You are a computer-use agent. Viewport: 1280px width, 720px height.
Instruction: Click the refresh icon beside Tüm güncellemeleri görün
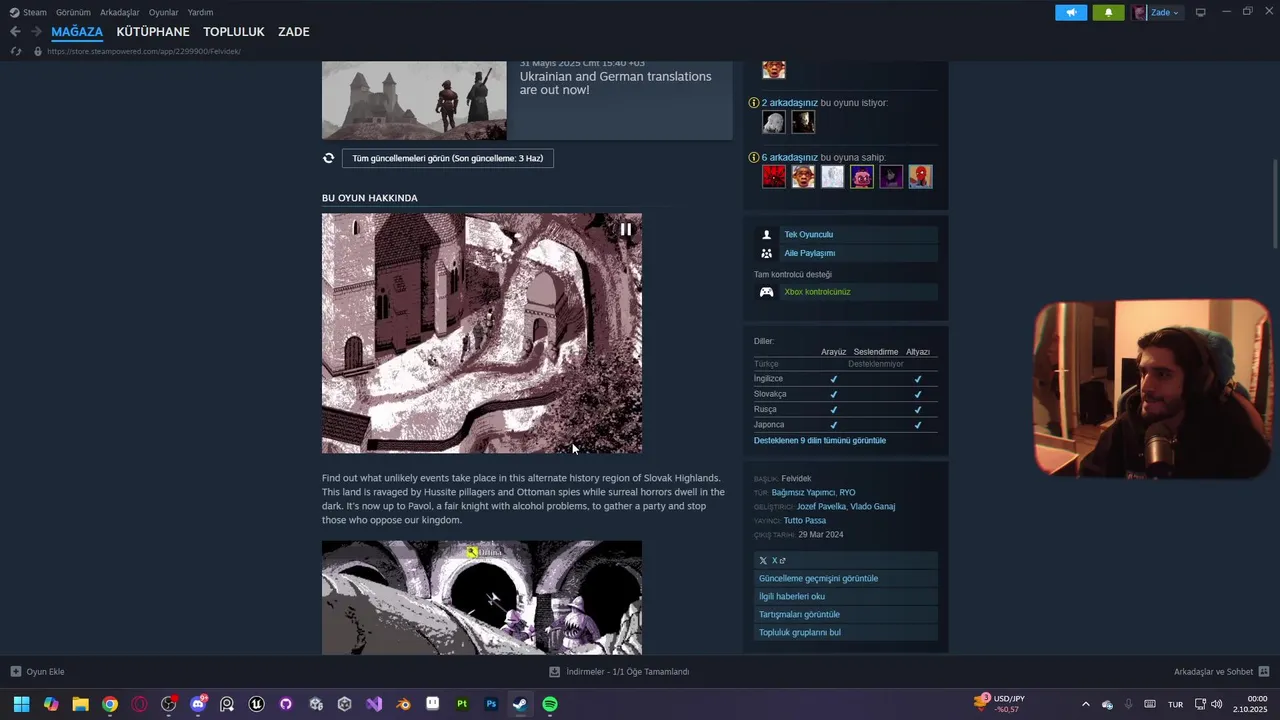point(328,158)
